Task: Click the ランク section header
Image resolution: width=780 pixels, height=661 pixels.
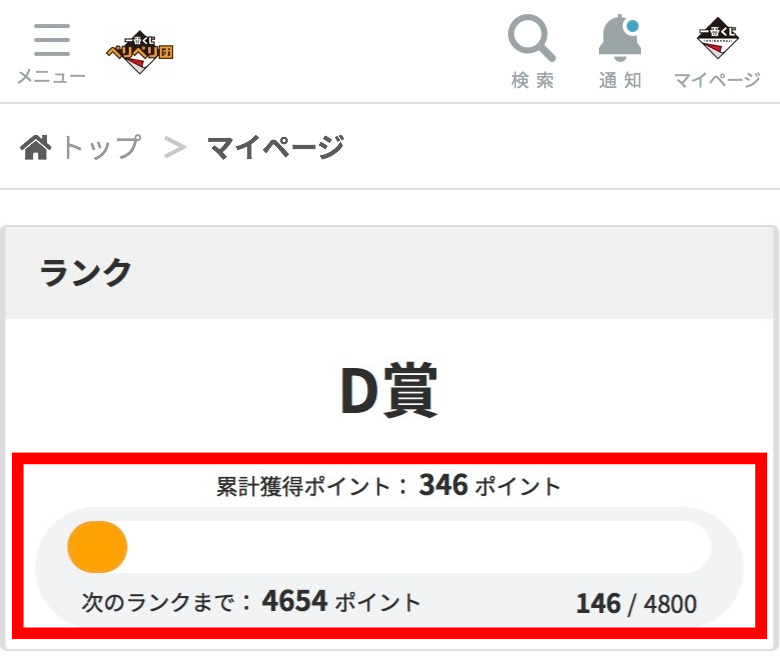Action: (x=86, y=273)
